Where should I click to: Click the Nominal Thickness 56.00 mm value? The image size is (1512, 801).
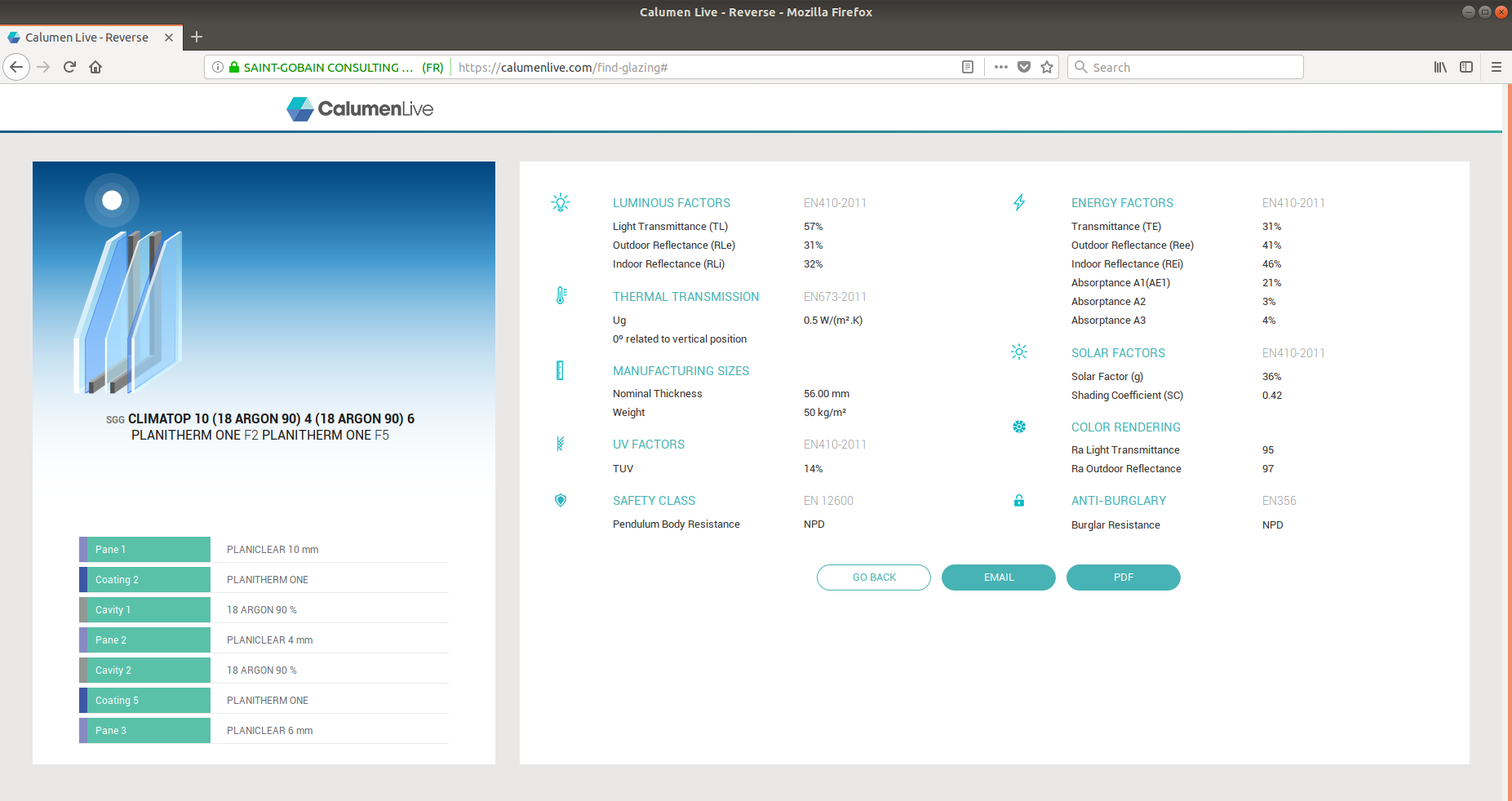[827, 394]
